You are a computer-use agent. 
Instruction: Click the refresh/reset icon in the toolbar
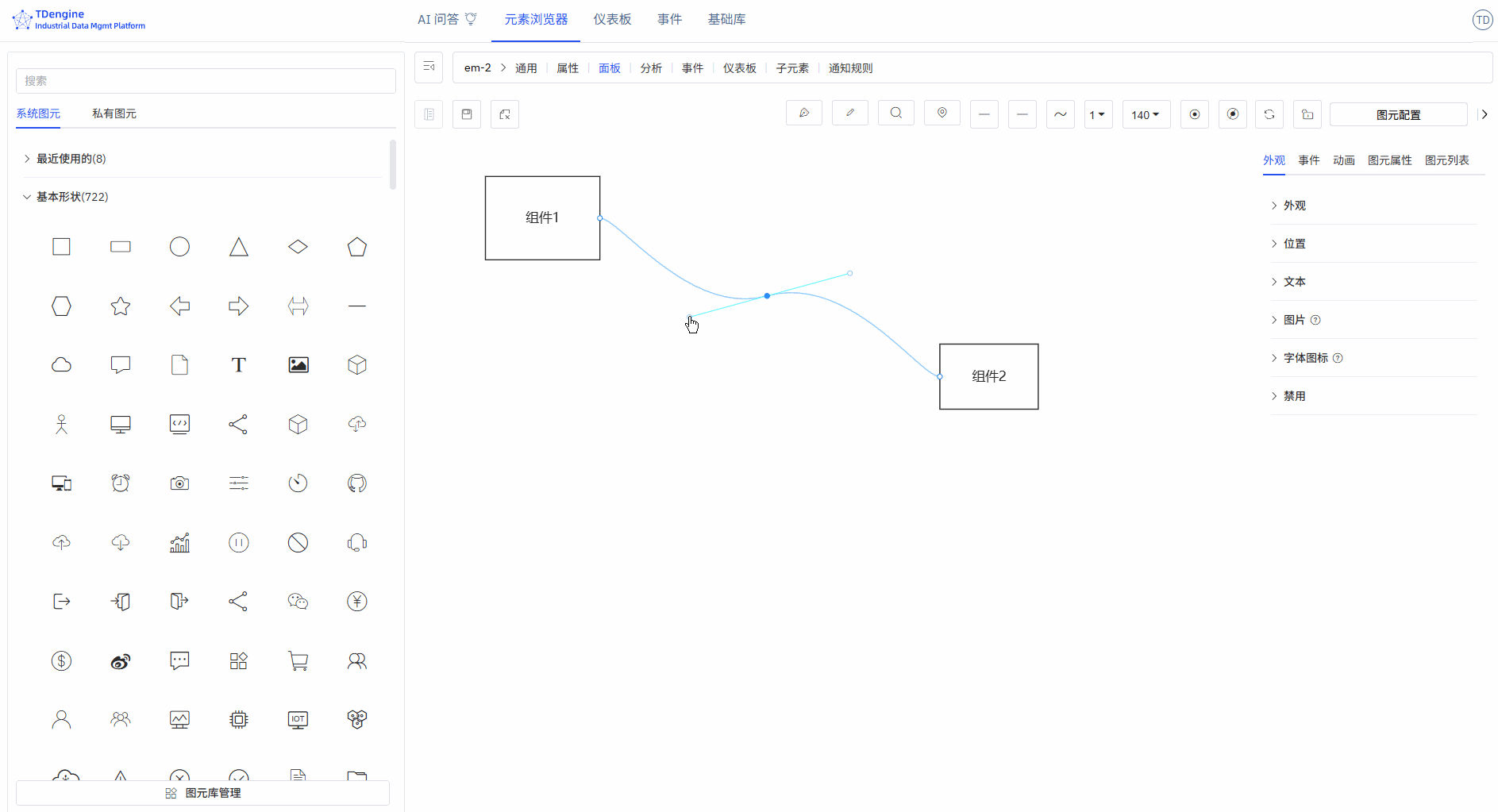pos(1269,114)
